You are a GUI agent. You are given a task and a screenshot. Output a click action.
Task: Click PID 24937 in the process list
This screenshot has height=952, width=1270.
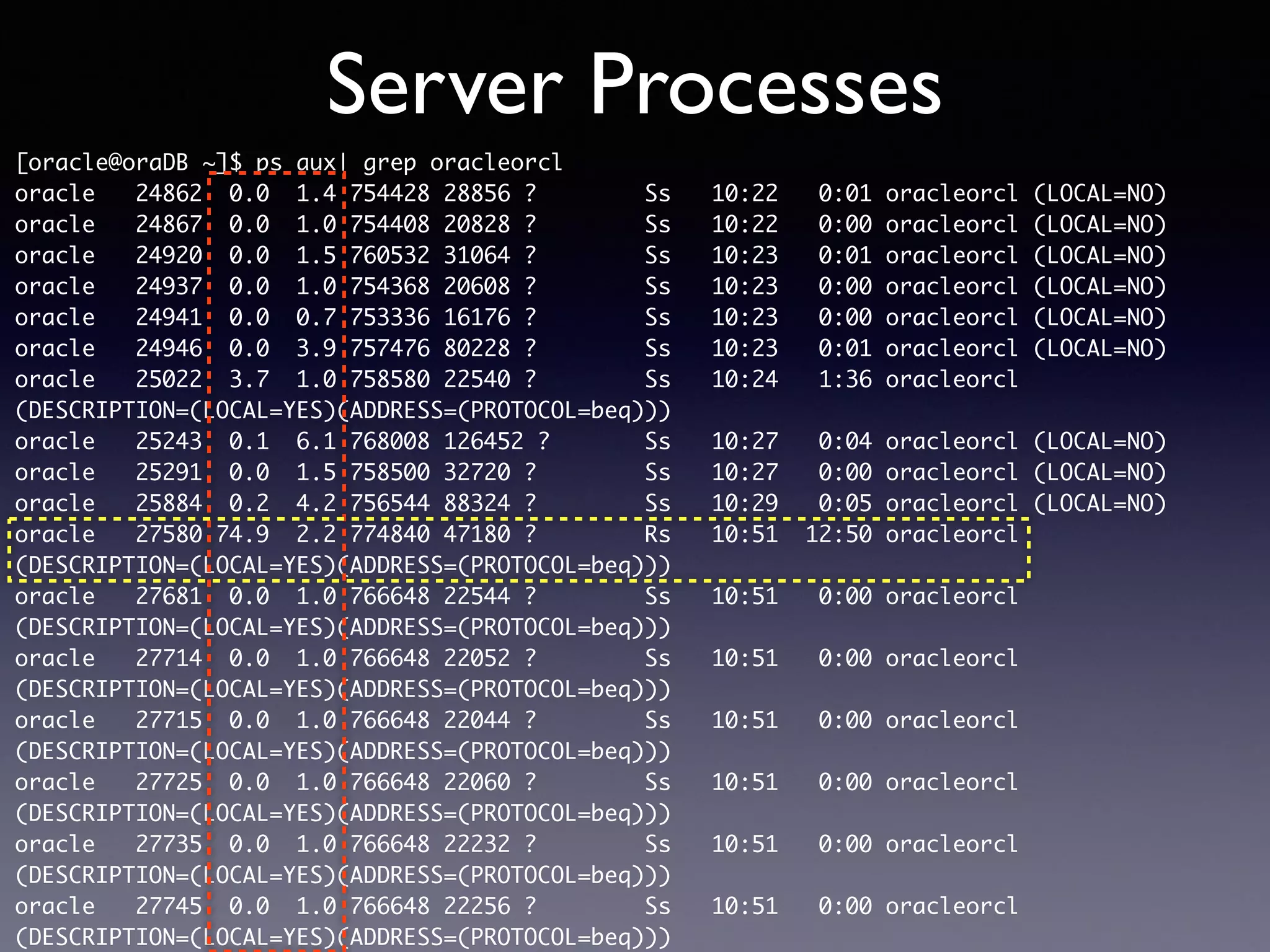(x=169, y=286)
